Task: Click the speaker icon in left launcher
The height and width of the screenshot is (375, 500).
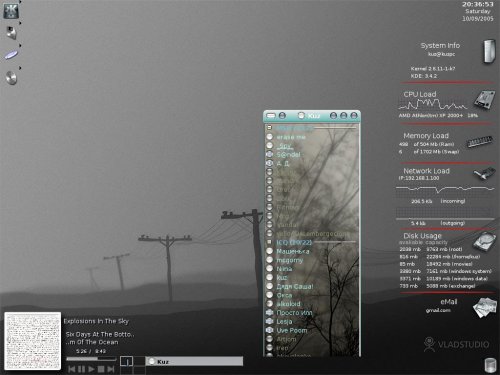Action: tap(11, 32)
